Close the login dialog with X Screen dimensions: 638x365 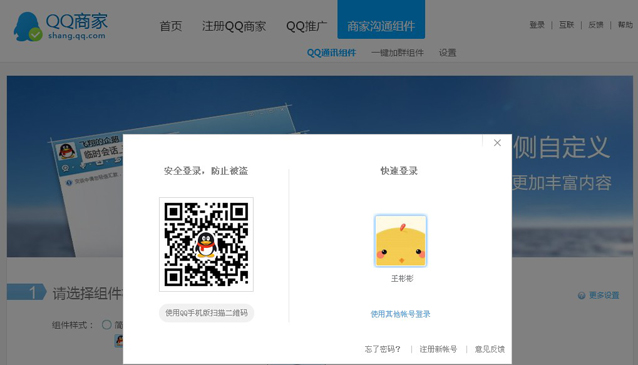point(497,143)
